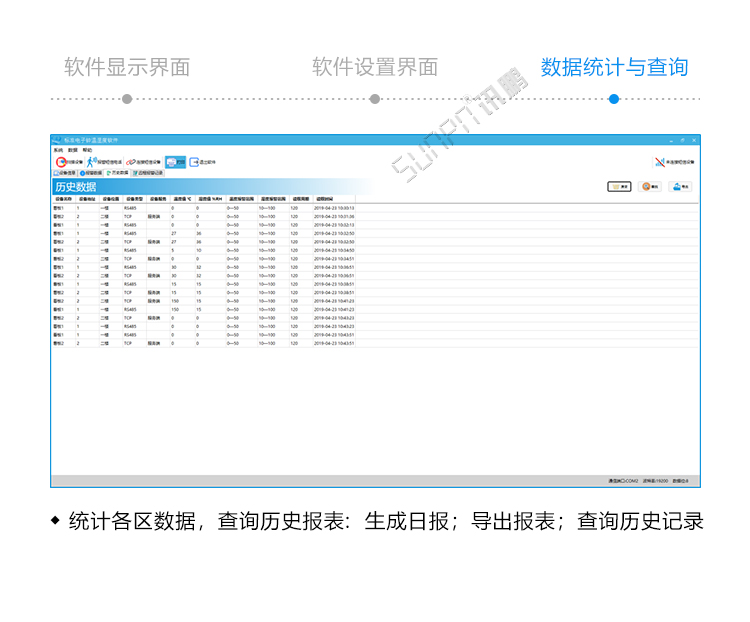Click the orange magnifier query button
The height and width of the screenshot is (622, 750).
(x=650, y=186)
